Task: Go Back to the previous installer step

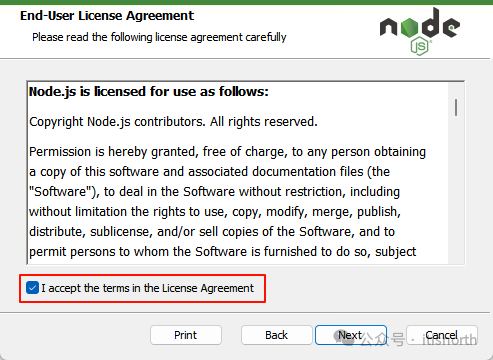Action: pos(277,335)
